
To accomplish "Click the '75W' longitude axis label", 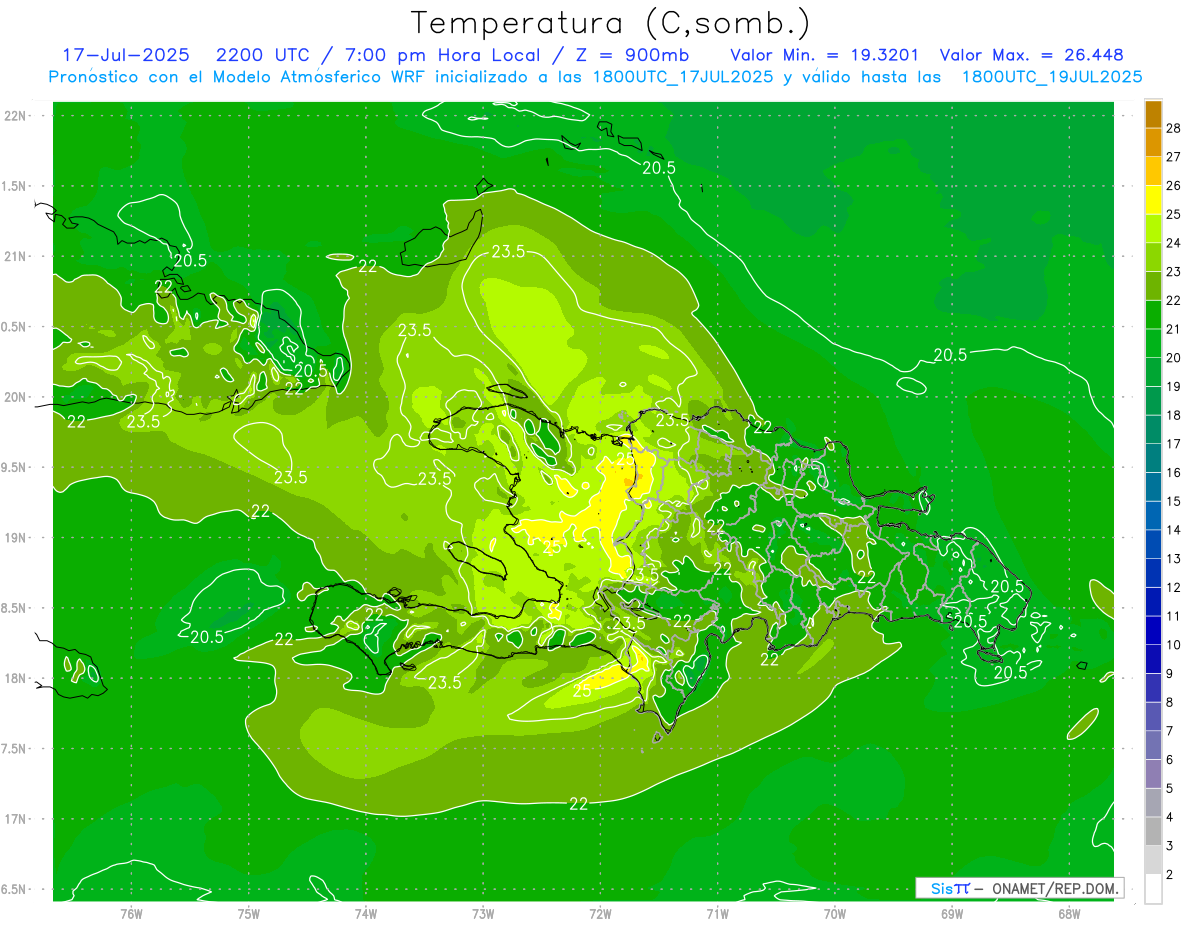I will coord(249,914).
